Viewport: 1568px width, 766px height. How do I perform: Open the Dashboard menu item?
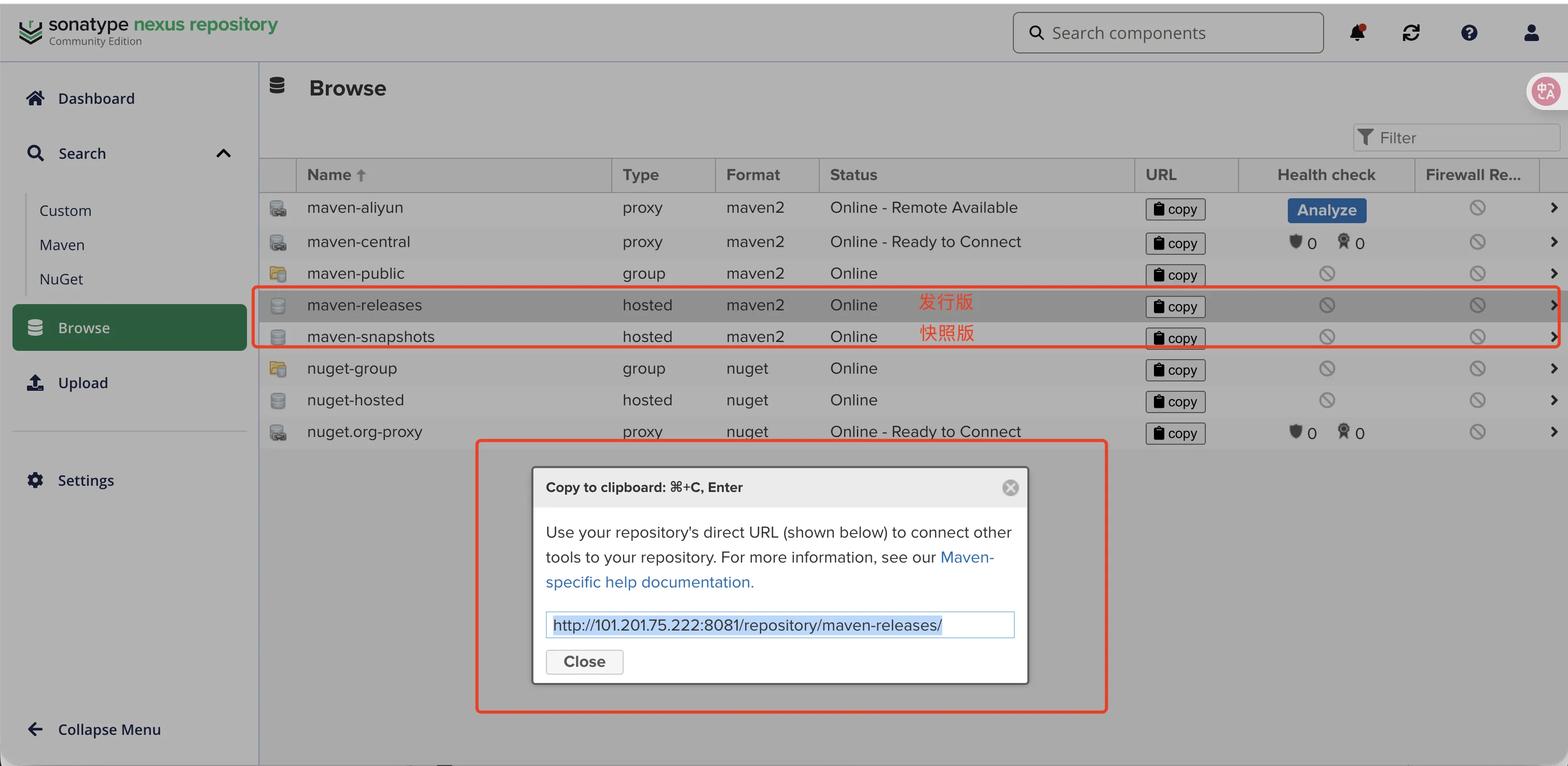pyautogui.click(x=96, y=99)
